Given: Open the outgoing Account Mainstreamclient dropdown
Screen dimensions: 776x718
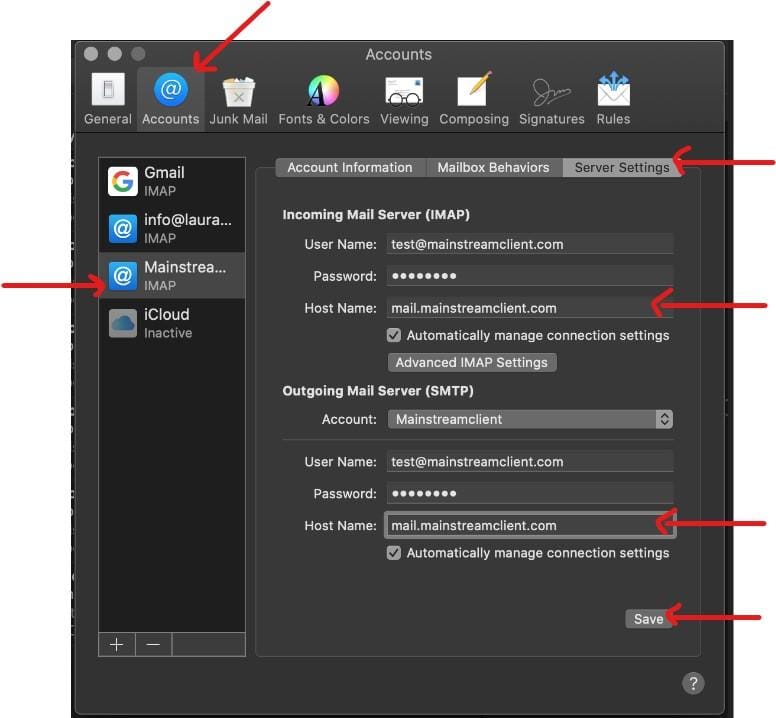Looking at the screenshot, I should [x=530, y=419].
